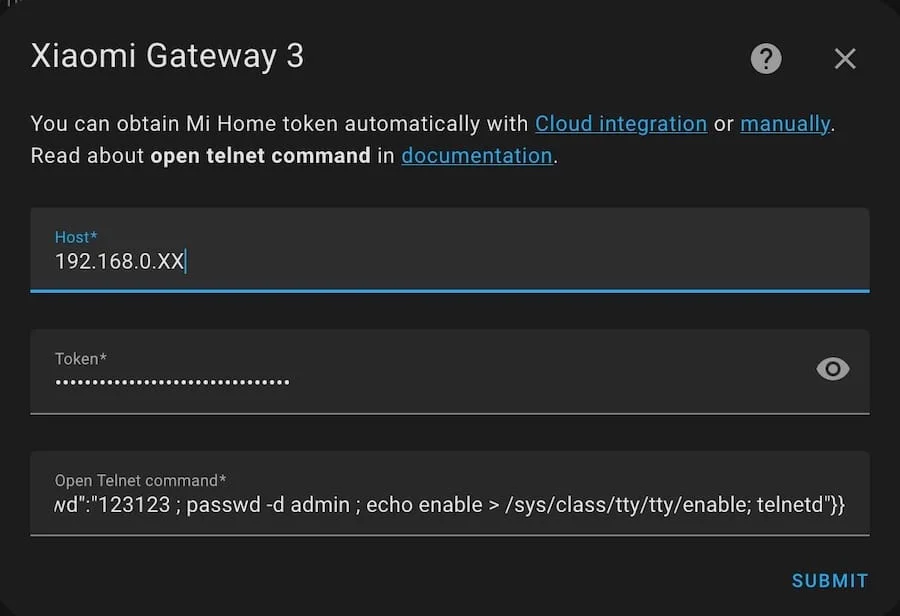Reveal the token with the eye icon
Screen dimensions: 900x616
click(x=833, y=370)
